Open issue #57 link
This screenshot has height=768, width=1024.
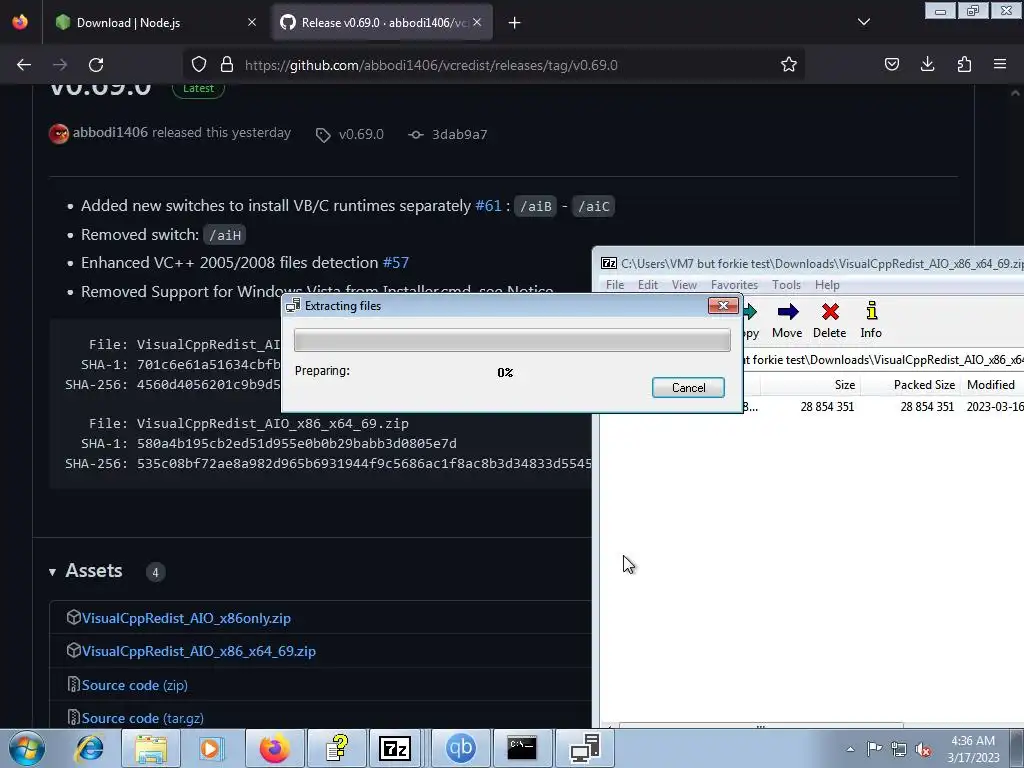(396, 263)
